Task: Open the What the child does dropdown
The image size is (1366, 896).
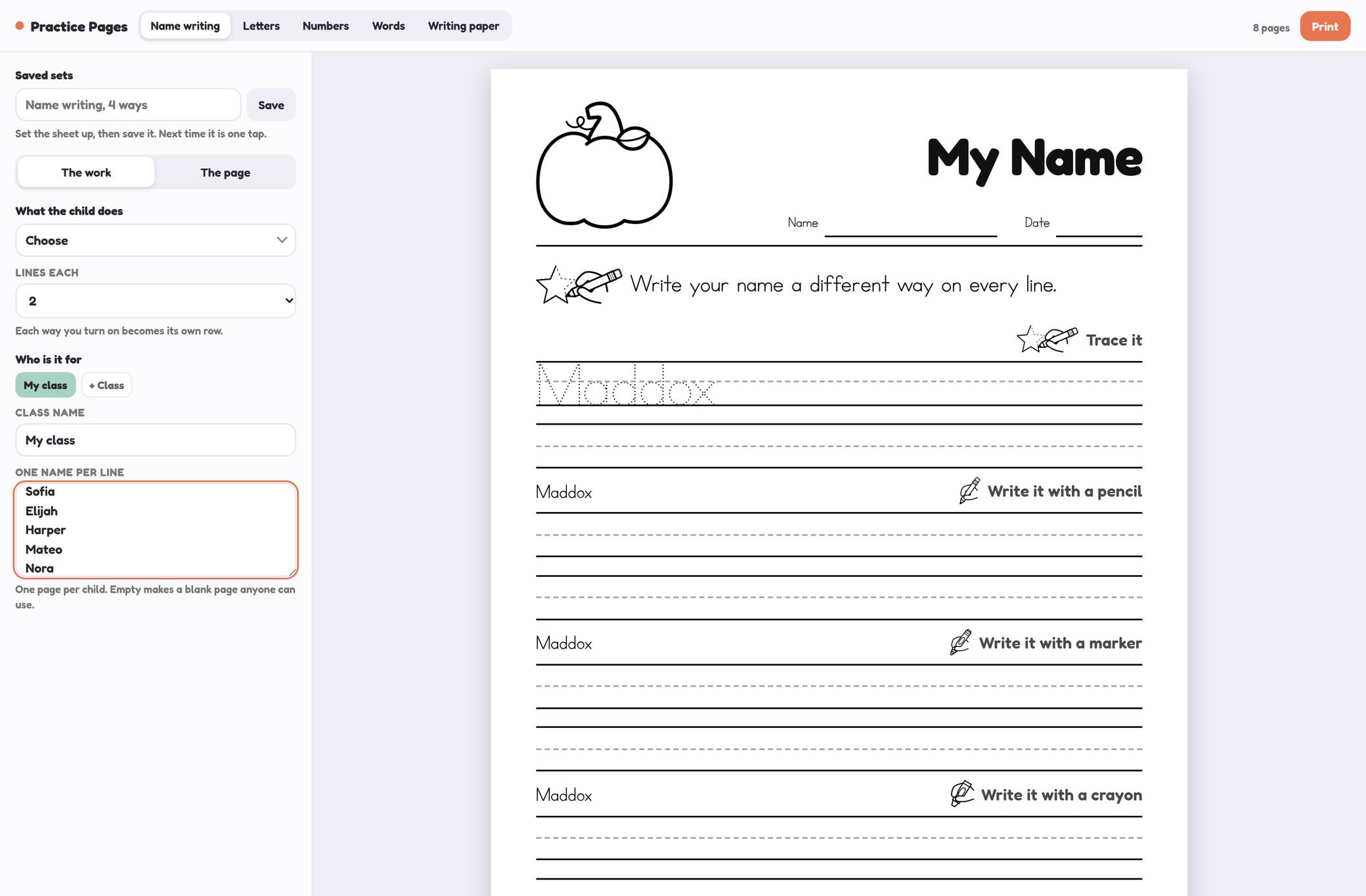Action: [x=156, y=240]
